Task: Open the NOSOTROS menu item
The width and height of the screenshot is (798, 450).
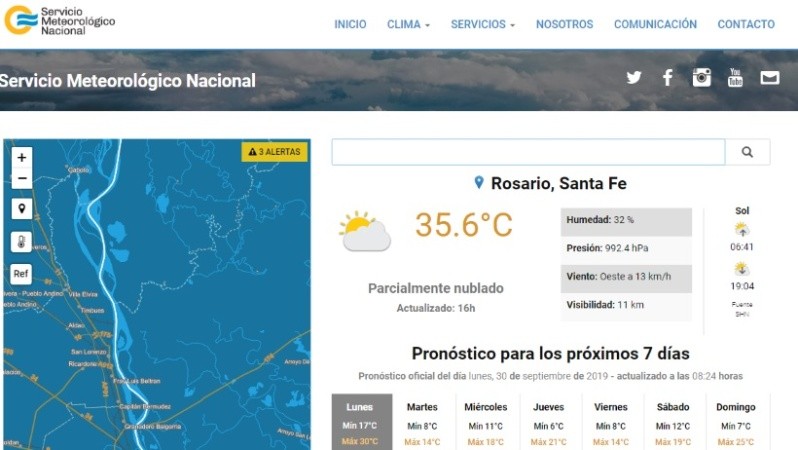Action: (564, 24)
